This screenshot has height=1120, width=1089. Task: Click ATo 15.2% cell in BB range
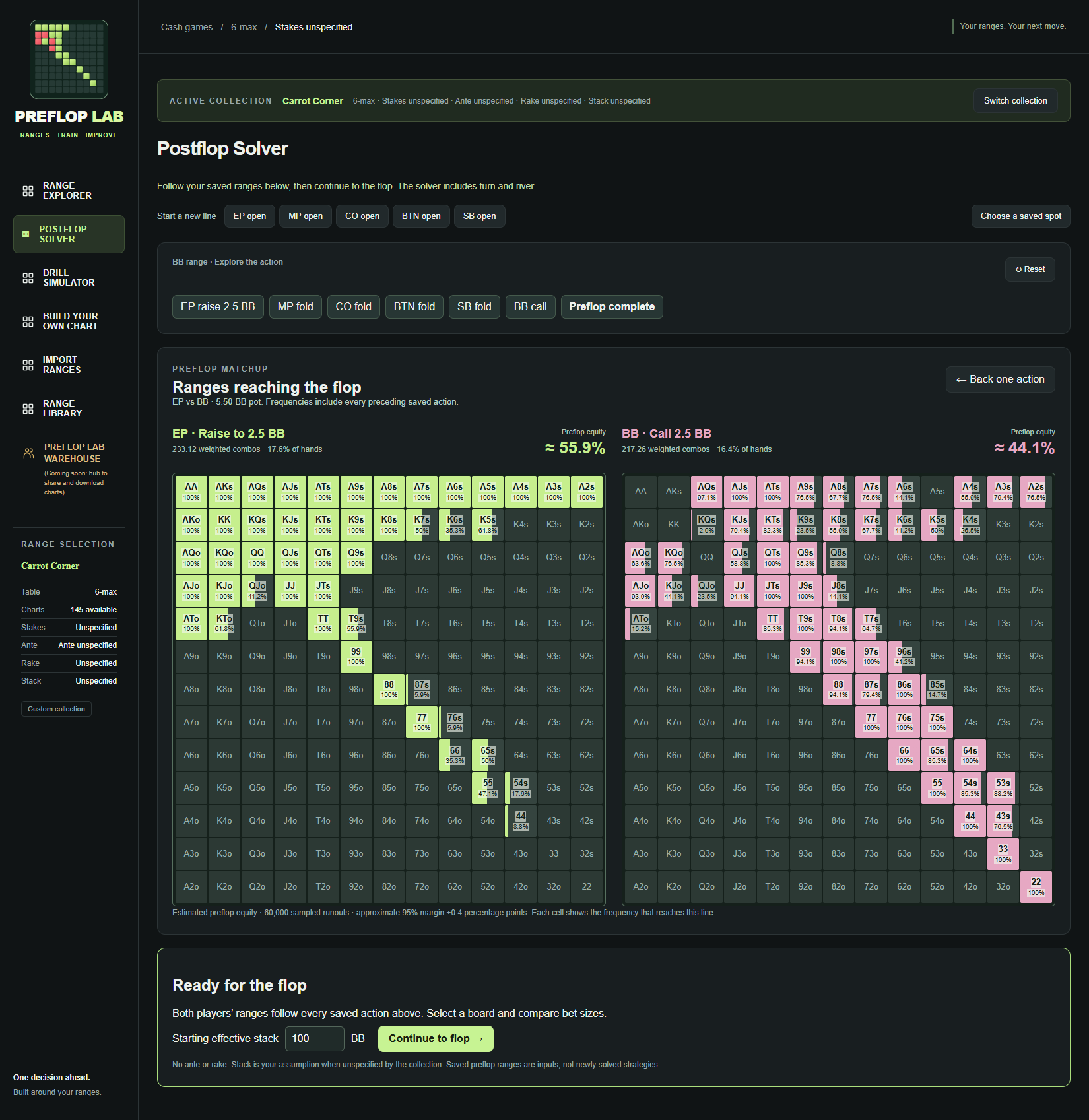click(x=640, y=623)
